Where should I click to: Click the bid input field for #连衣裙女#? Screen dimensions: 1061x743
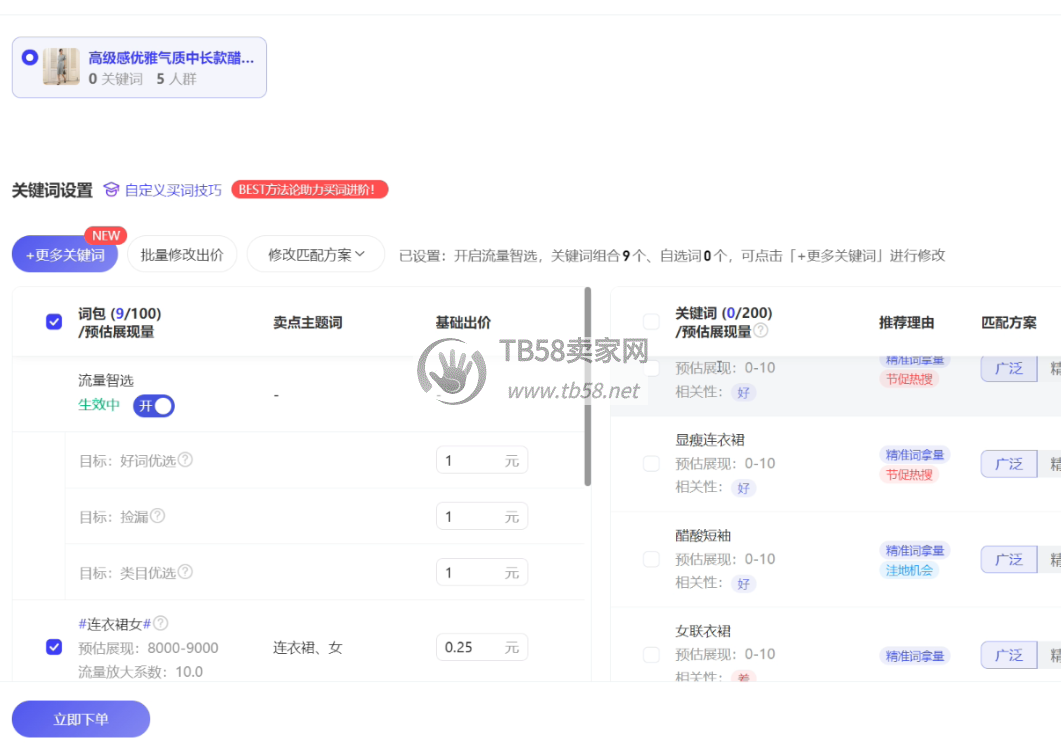(x=472, y=647)
